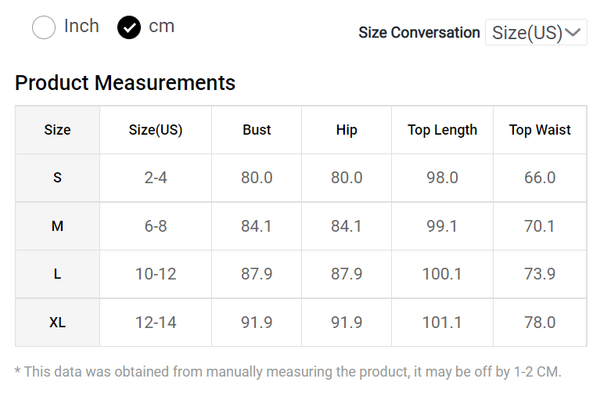Image resolution: width=600 pixels, height=393 pixels.
Task: Click the Hip column header
Action: 346,130
